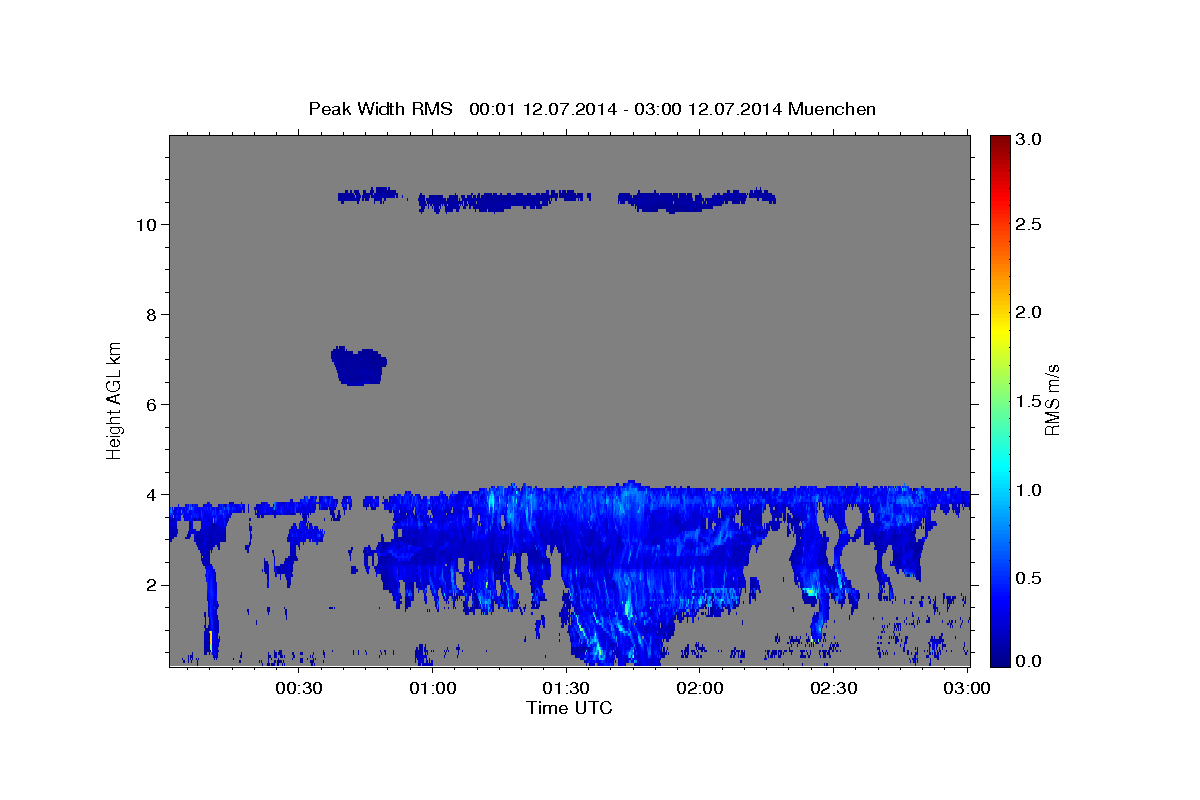
Task: Click the 01:00 time tick label
Action: point(434,688)
